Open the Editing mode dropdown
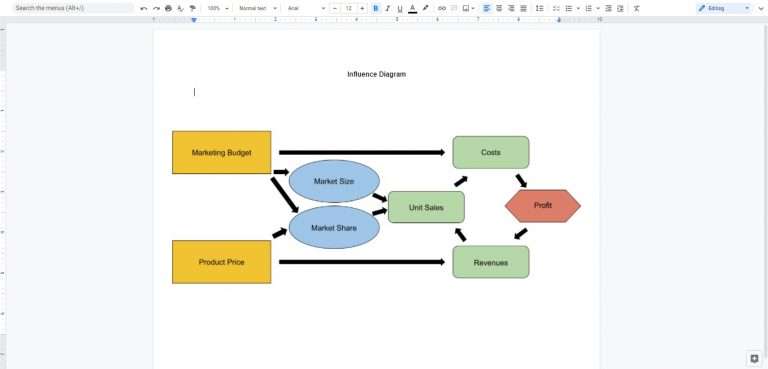This screenshot has height=369, width=768. (725, 8)
